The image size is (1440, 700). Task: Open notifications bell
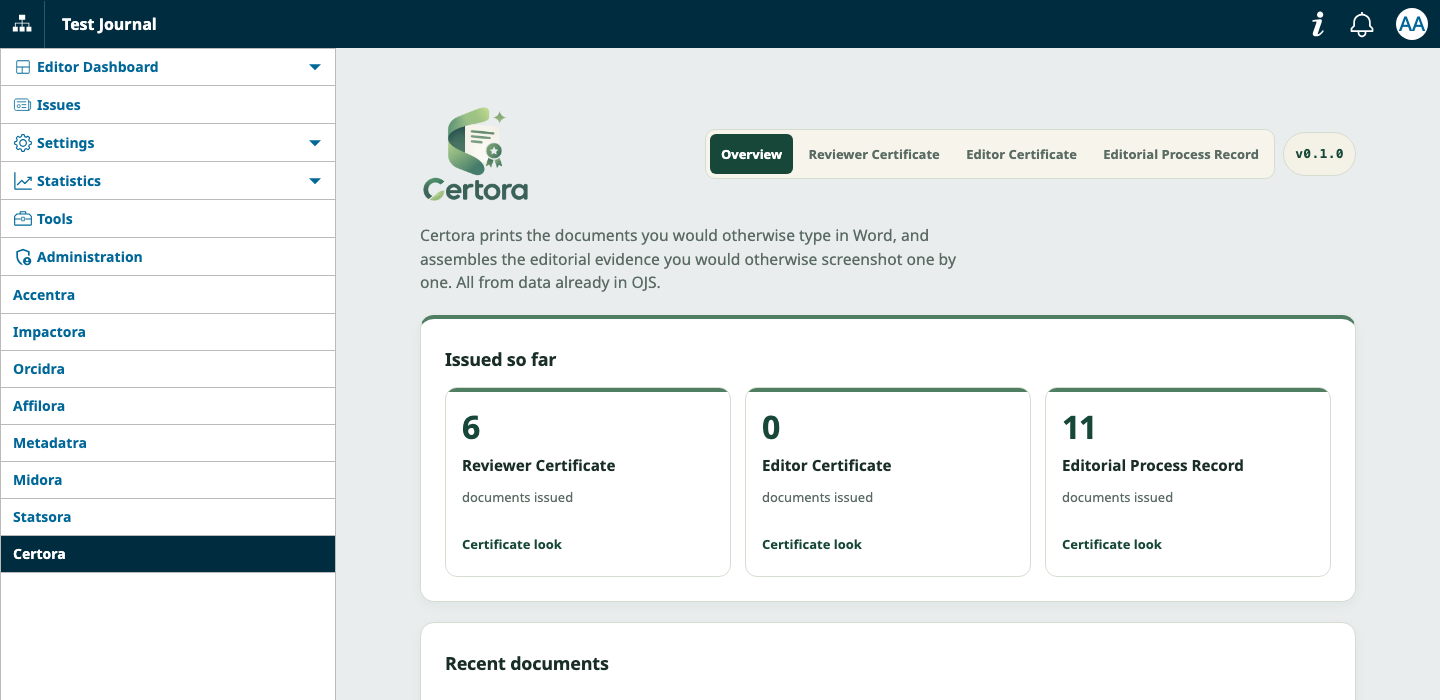coord(1362,24)
